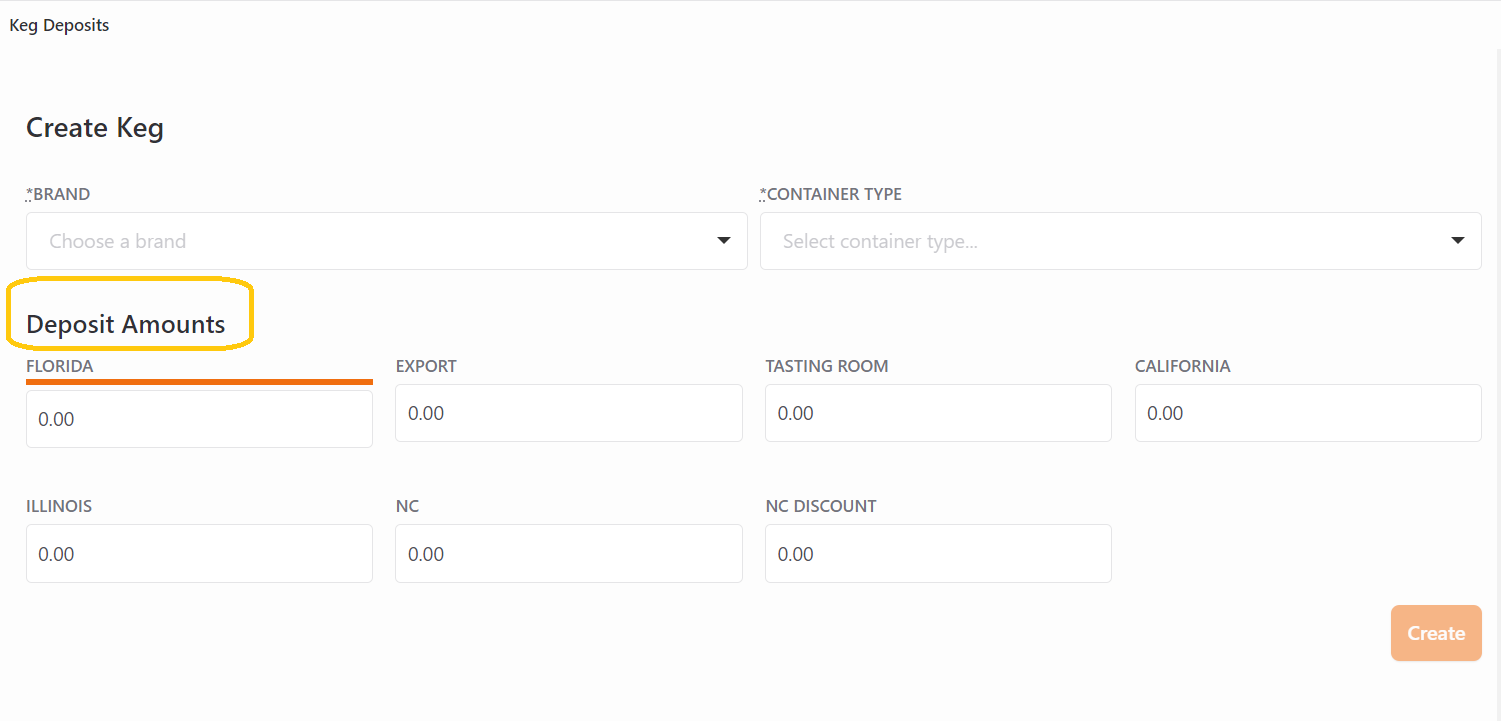Focus the NC deposit amount field
The height and width of the screenshot is (721, 1501).
coord(568,554)
